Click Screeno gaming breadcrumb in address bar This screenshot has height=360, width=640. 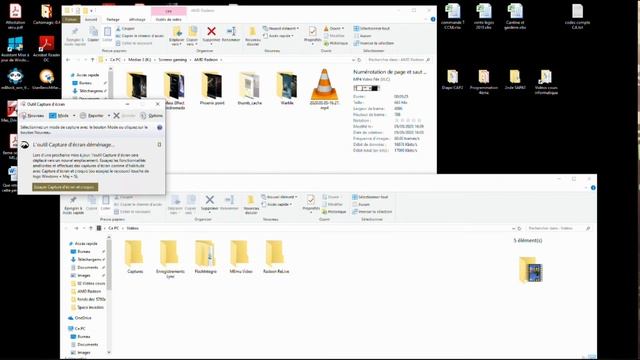click(172, 60)
